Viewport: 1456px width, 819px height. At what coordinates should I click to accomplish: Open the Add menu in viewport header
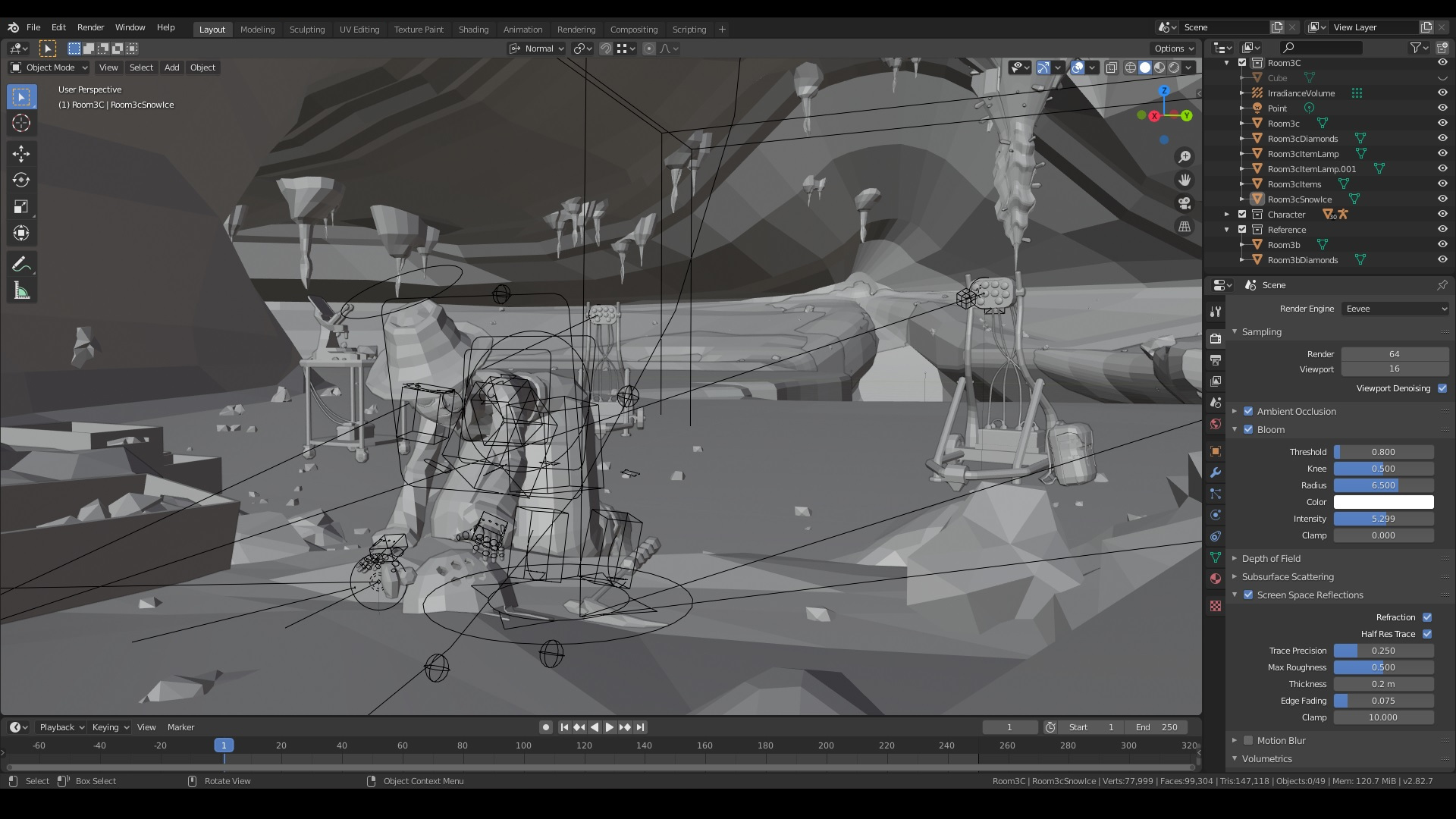pyautogui.click(x=172, y=67)
